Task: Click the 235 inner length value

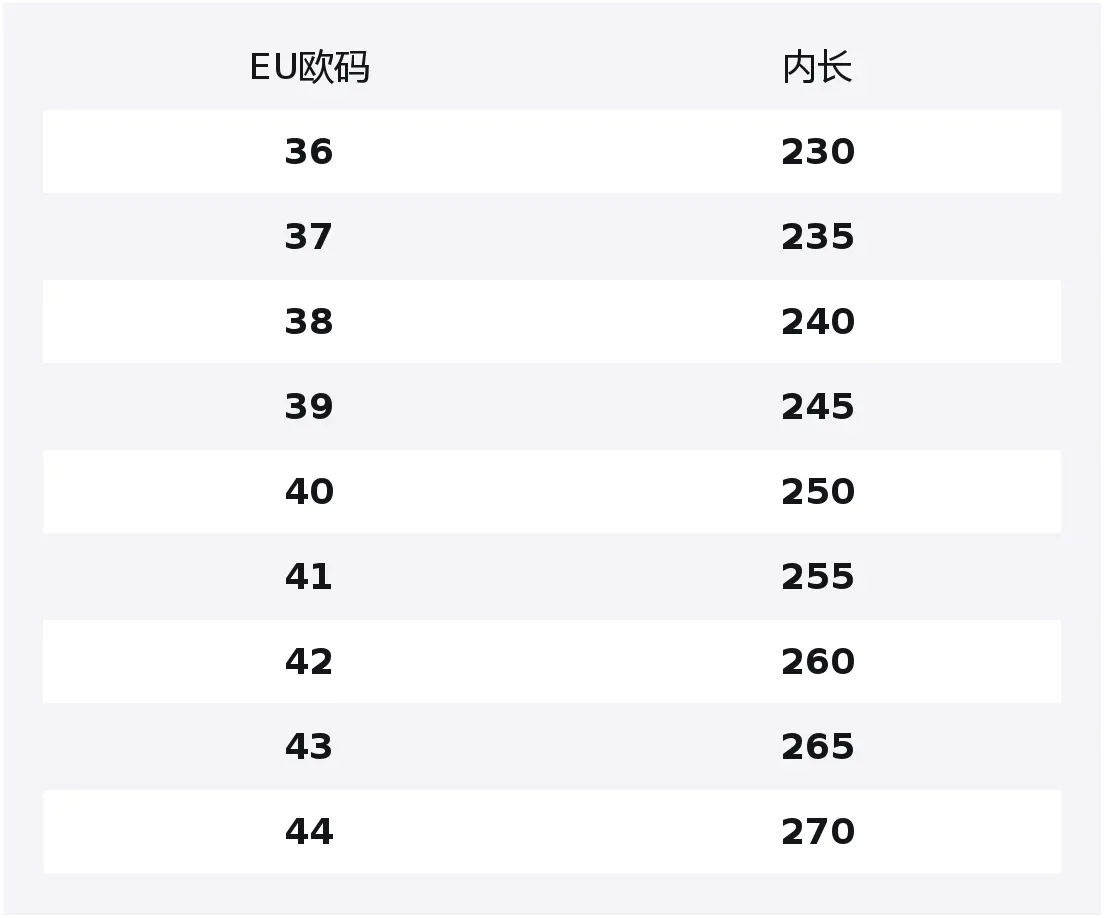Action: coord(817,237)
